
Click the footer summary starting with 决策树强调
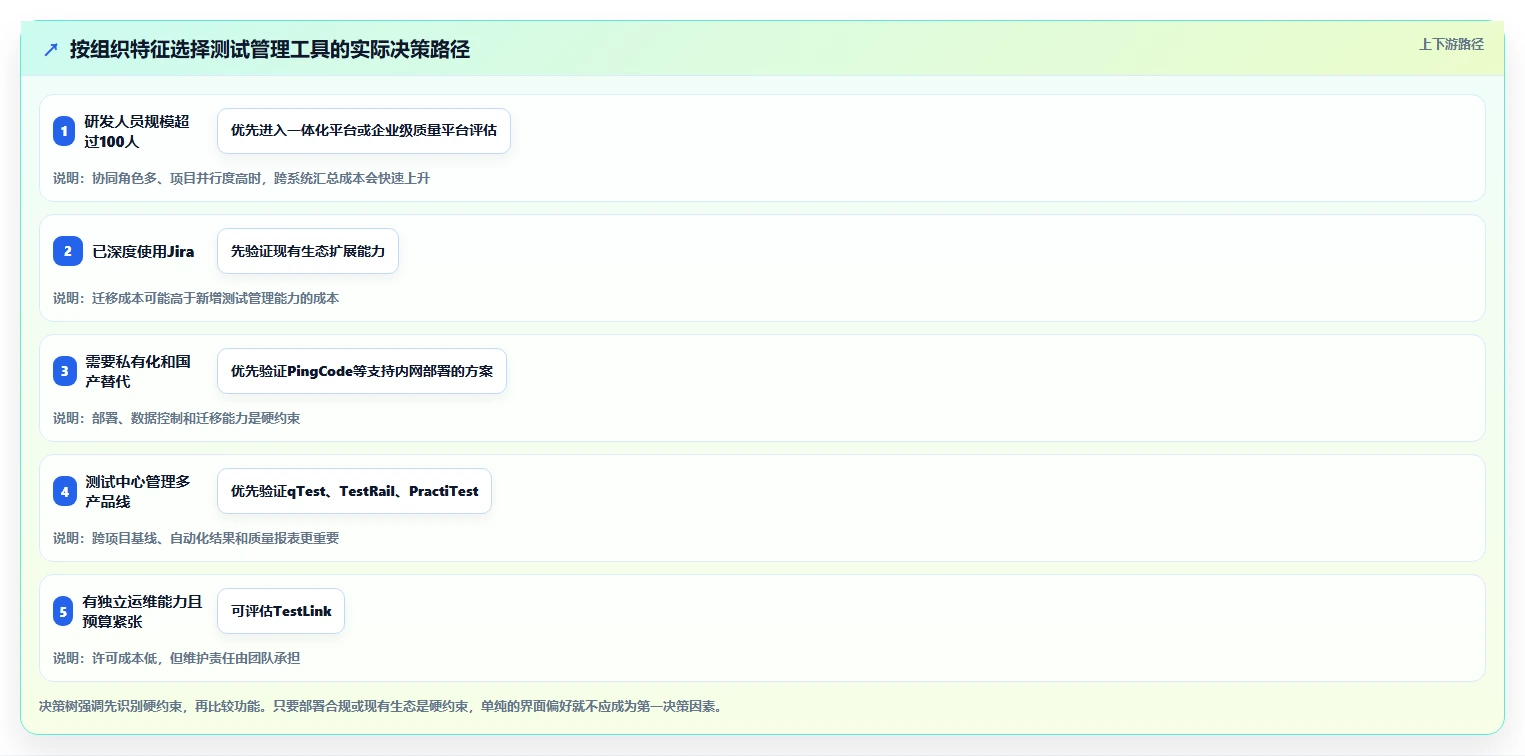(x=380, y=706)
